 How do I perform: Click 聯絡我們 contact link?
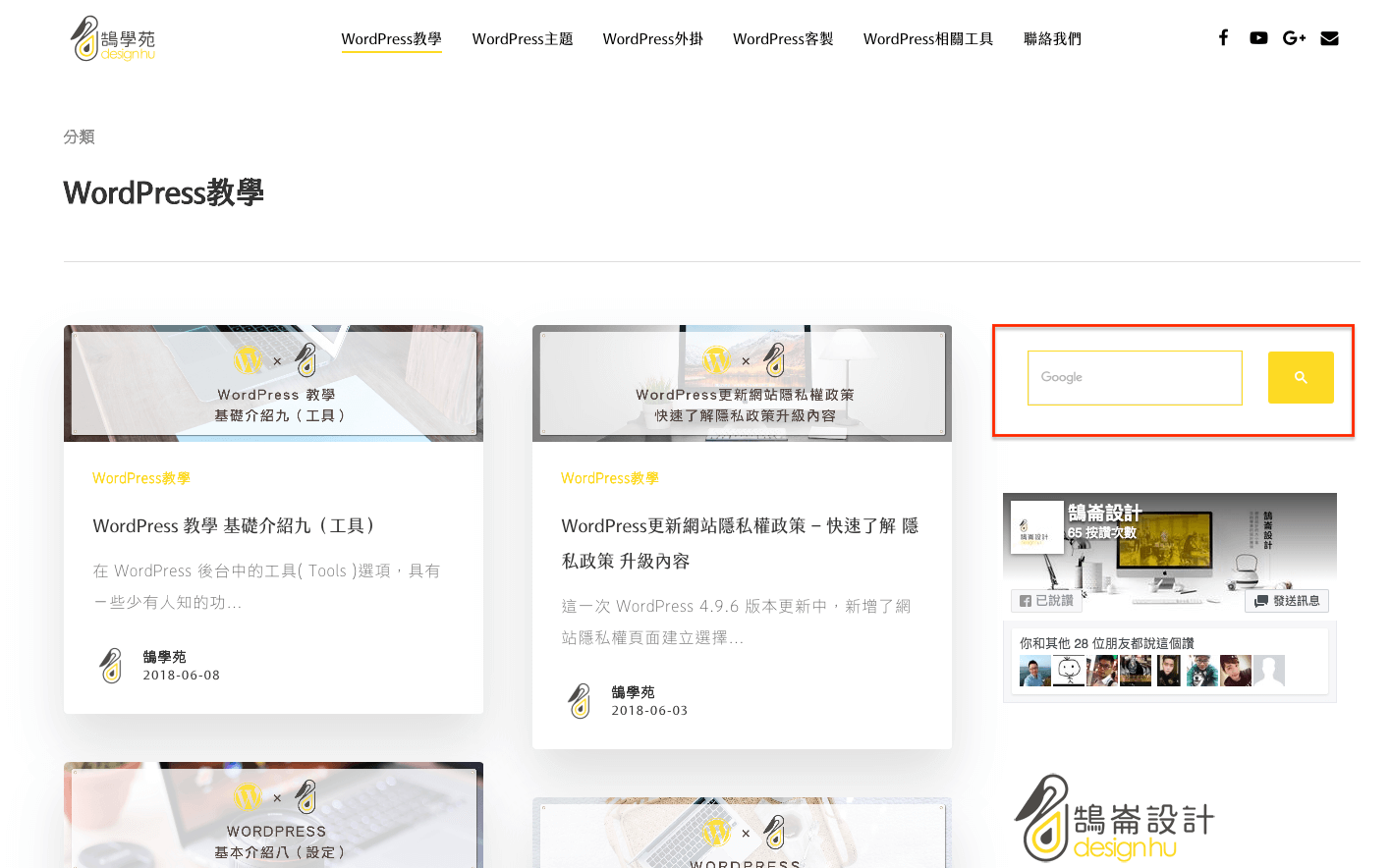pyautogui.click(x=1052, y=39)
